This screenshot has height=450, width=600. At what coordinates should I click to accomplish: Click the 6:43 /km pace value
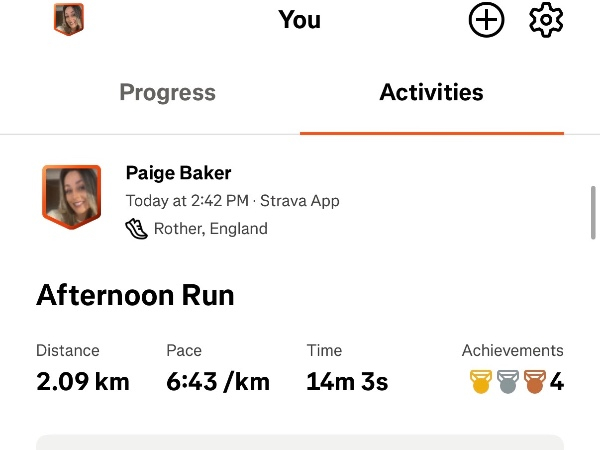tap(217, 381)
